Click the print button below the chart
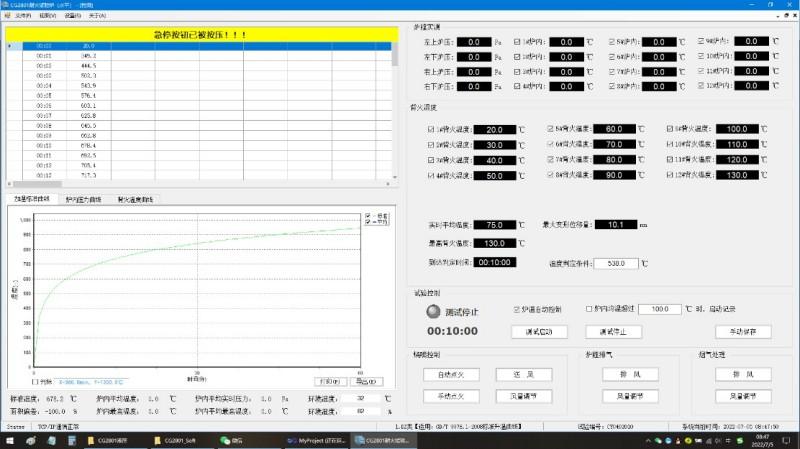This screenshot has height=449, width=800. 330,382
